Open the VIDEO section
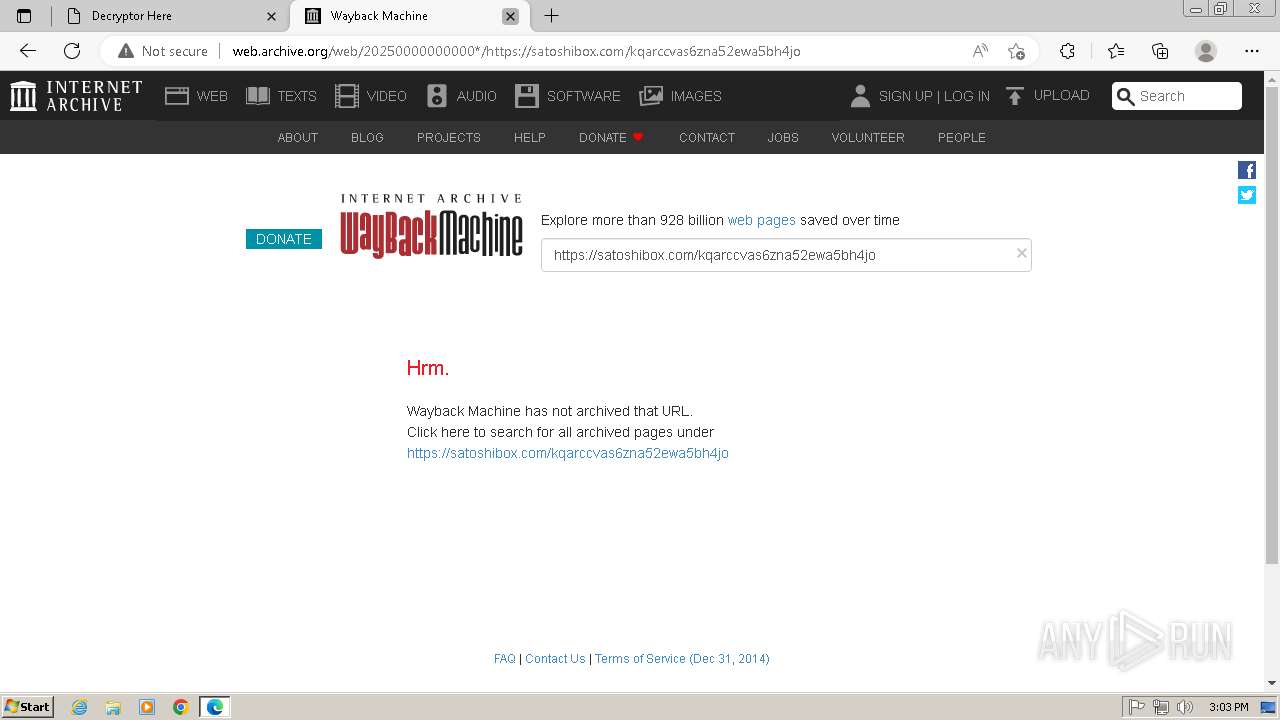 [371, 96]
